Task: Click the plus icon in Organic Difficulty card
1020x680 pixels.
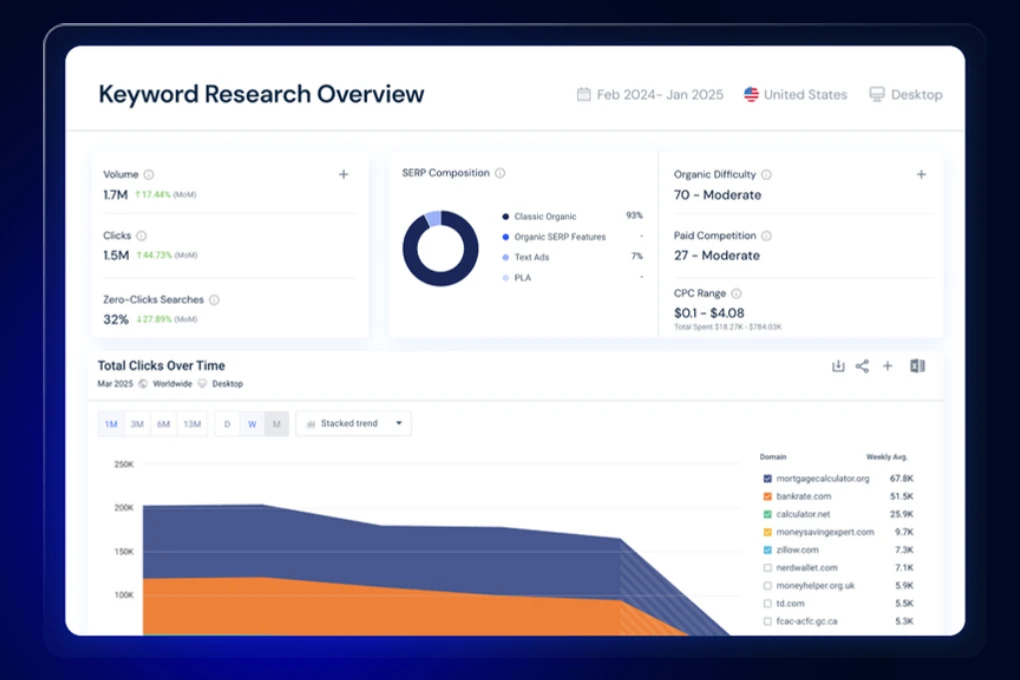Action: tap(921, 174)
